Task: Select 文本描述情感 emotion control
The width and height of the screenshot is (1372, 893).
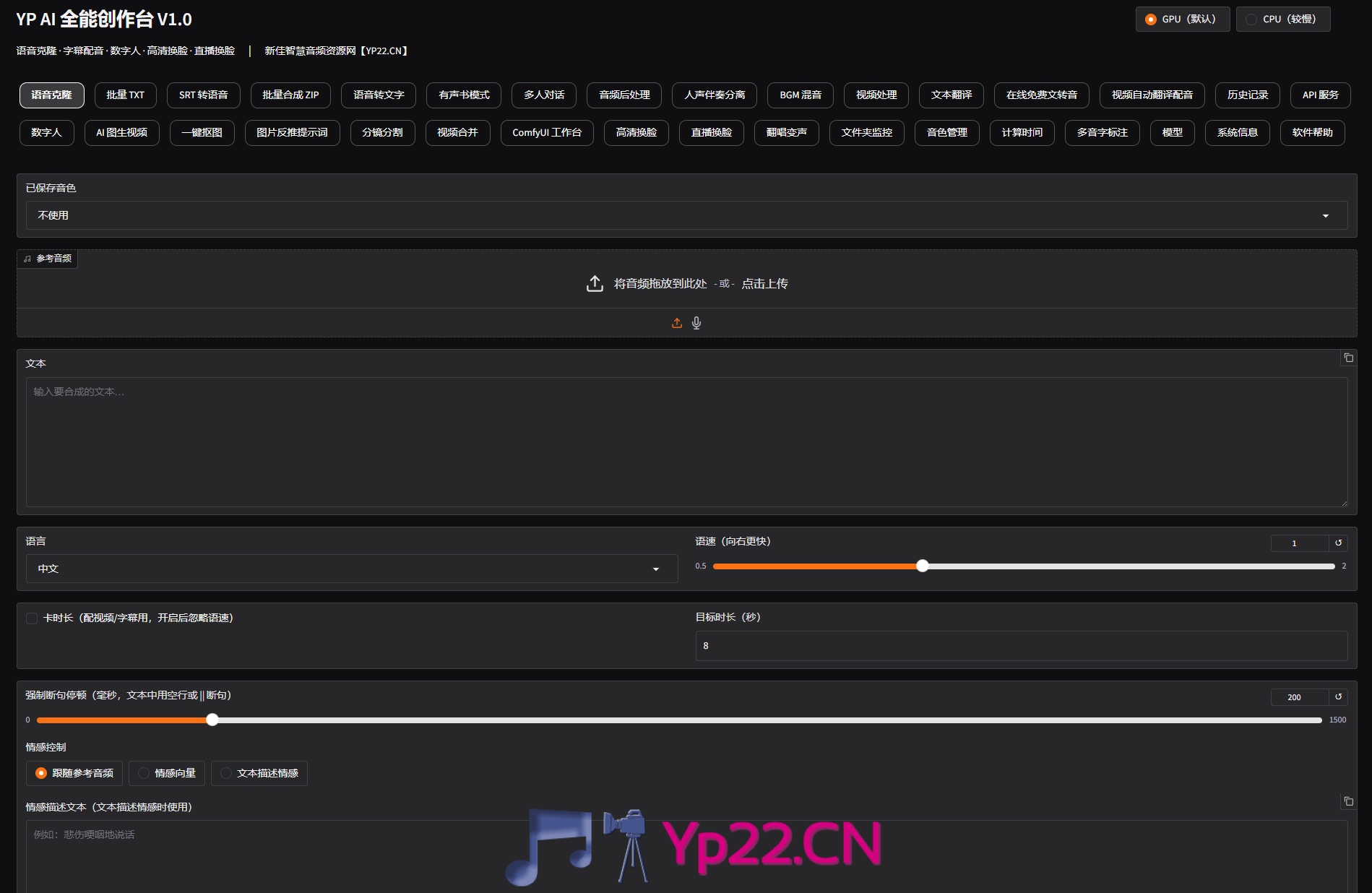Action: coord(259,773)
